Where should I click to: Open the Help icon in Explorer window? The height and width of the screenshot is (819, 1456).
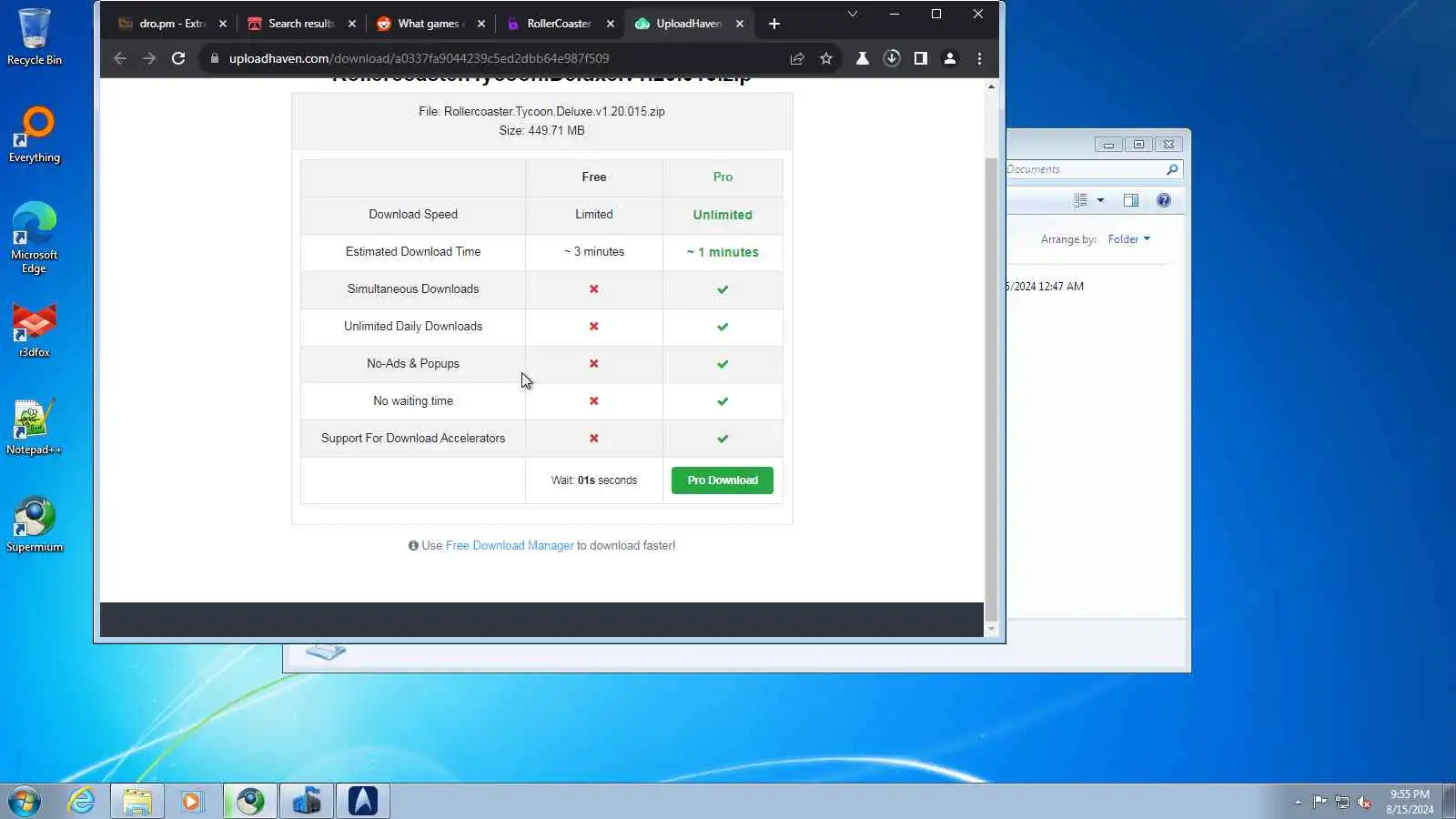[x=1164, y=200]
